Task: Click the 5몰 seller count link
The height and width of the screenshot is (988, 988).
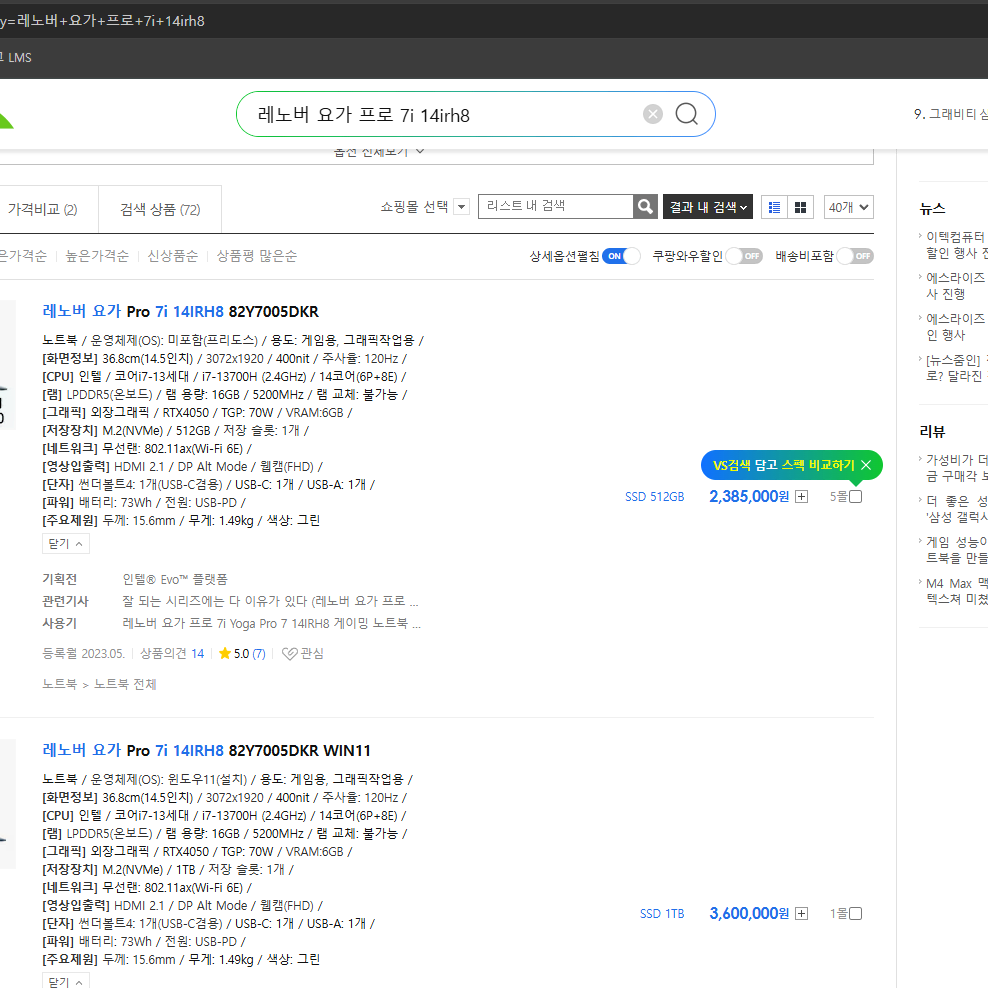Action: [x=839, y=497]
